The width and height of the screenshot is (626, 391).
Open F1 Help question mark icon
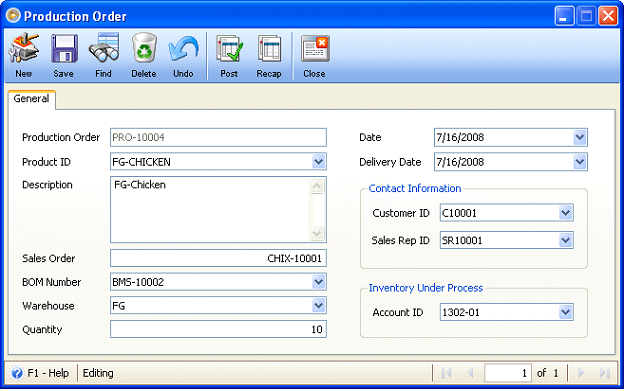(17, 373)
